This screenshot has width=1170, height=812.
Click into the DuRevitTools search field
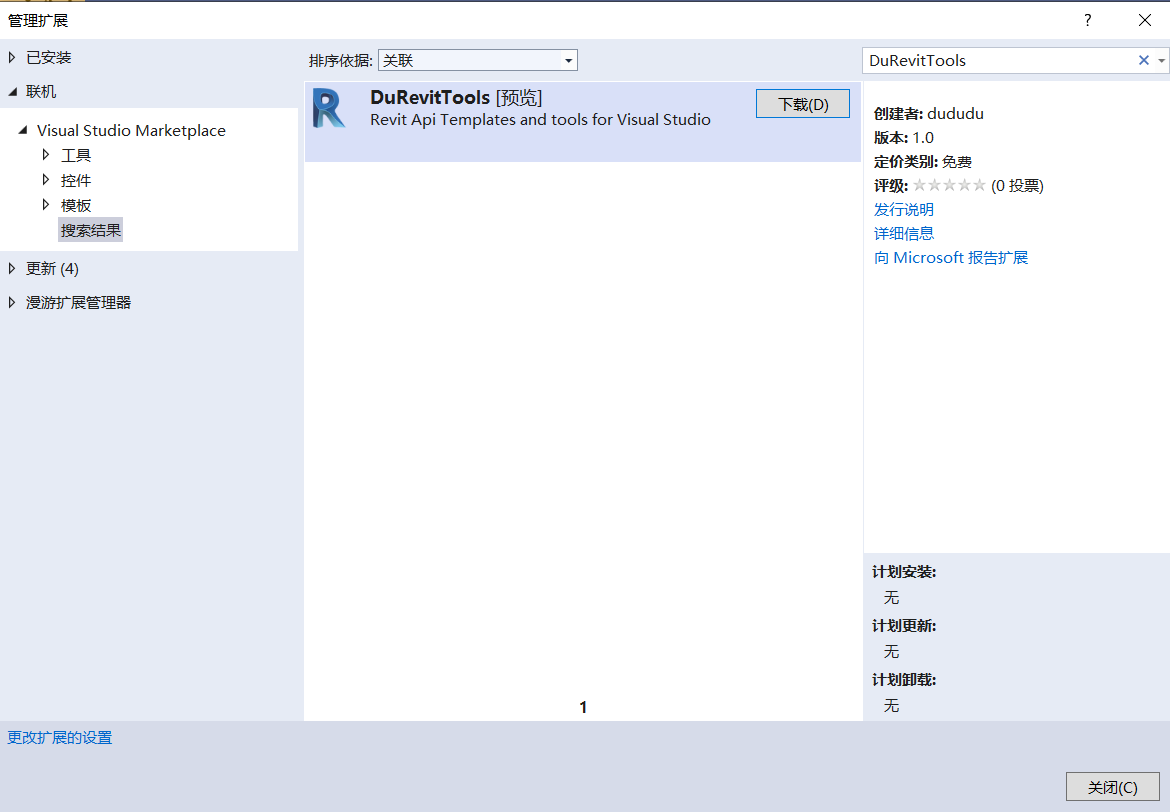pos(1000,60)
